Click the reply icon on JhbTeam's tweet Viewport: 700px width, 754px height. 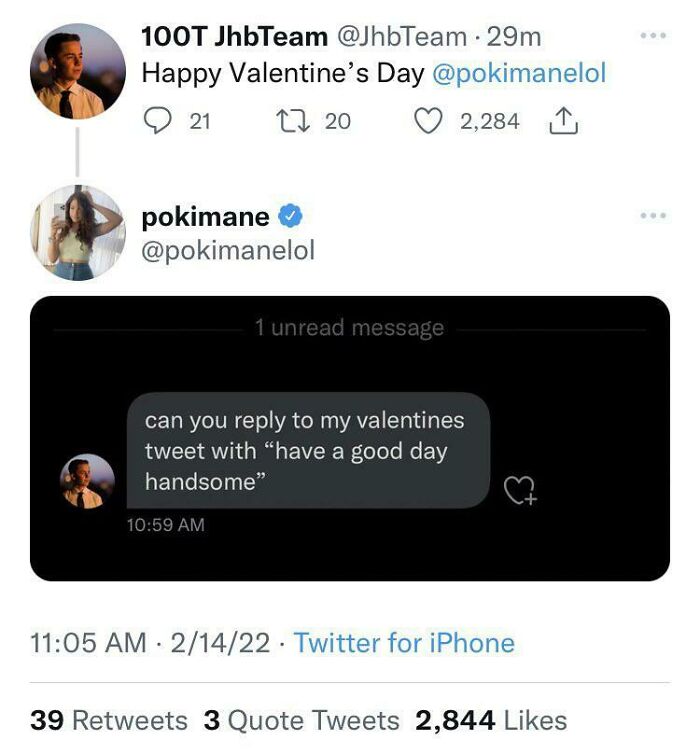pos(158,121)
